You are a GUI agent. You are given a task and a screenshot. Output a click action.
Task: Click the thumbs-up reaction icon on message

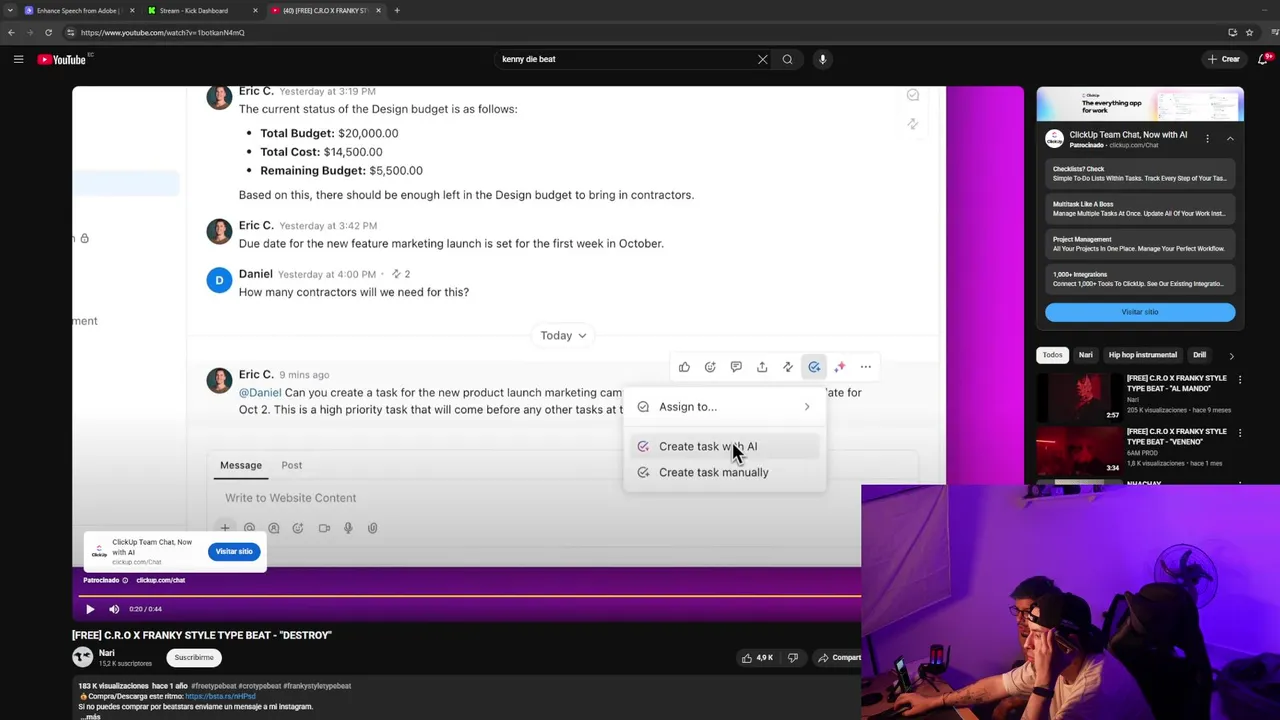pyautogui.click(x=684, y=367)
